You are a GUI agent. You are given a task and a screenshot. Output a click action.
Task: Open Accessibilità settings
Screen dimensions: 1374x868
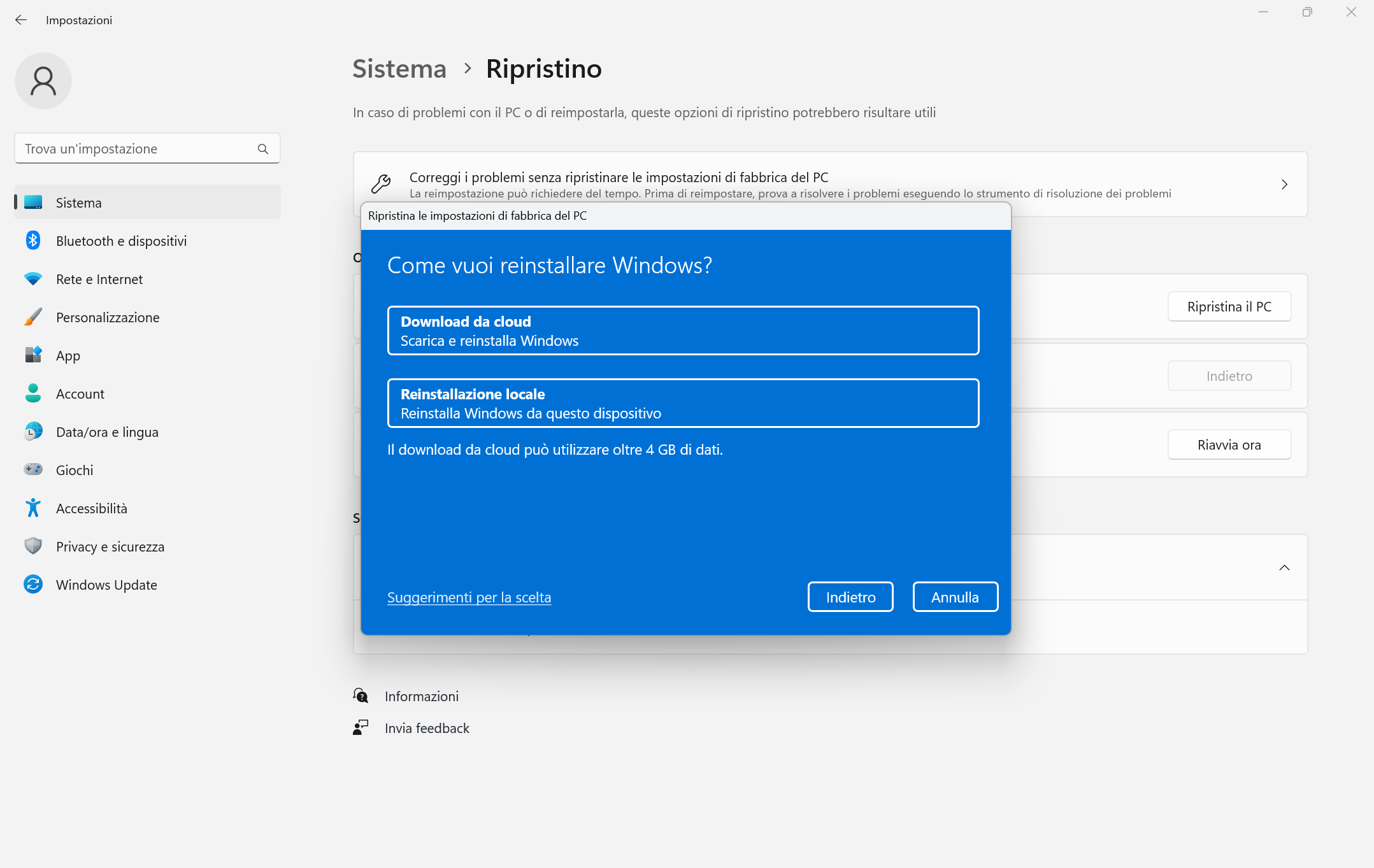point(92,508)
